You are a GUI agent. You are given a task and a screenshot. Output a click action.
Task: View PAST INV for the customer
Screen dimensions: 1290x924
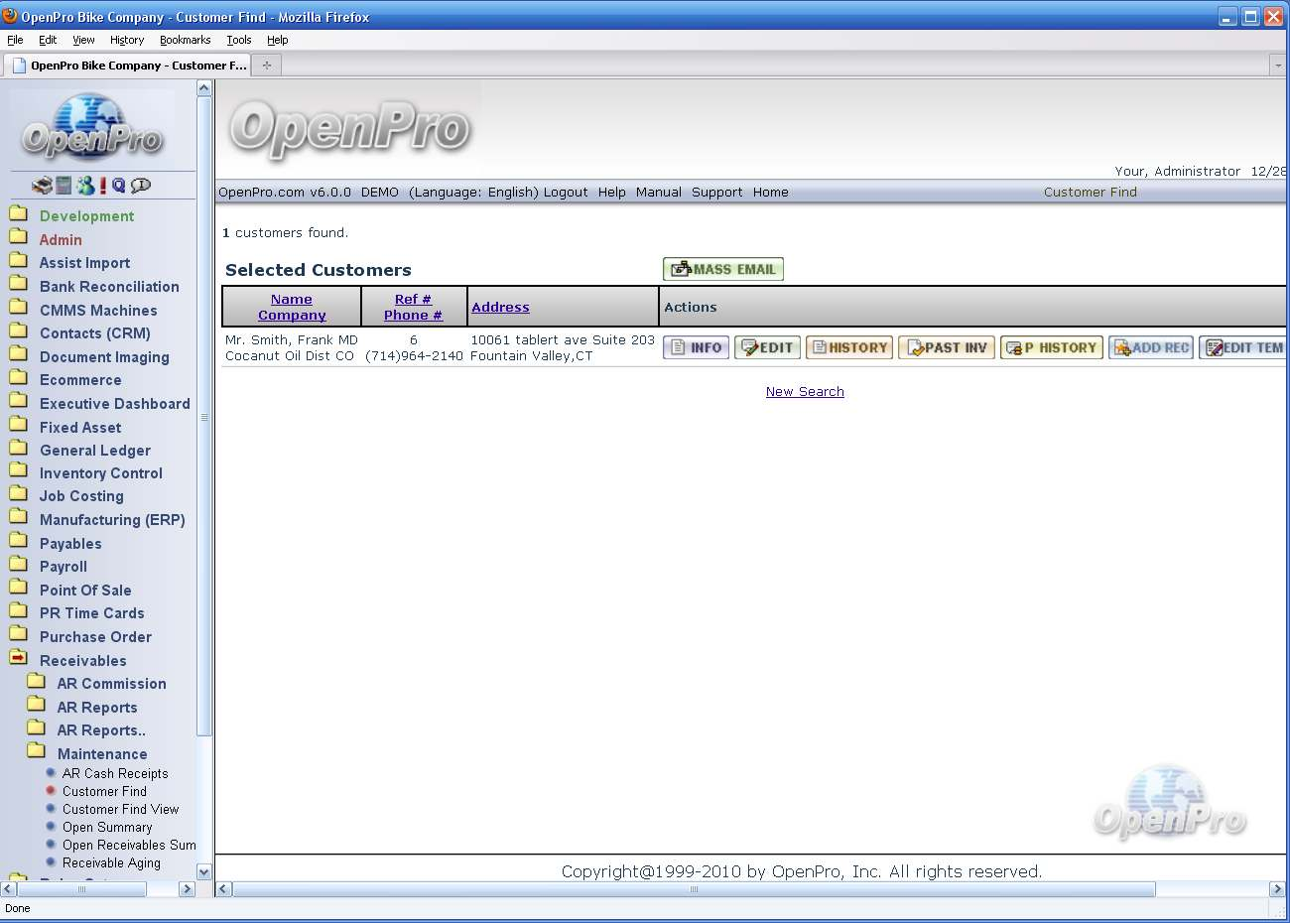[x=946, y=348]
